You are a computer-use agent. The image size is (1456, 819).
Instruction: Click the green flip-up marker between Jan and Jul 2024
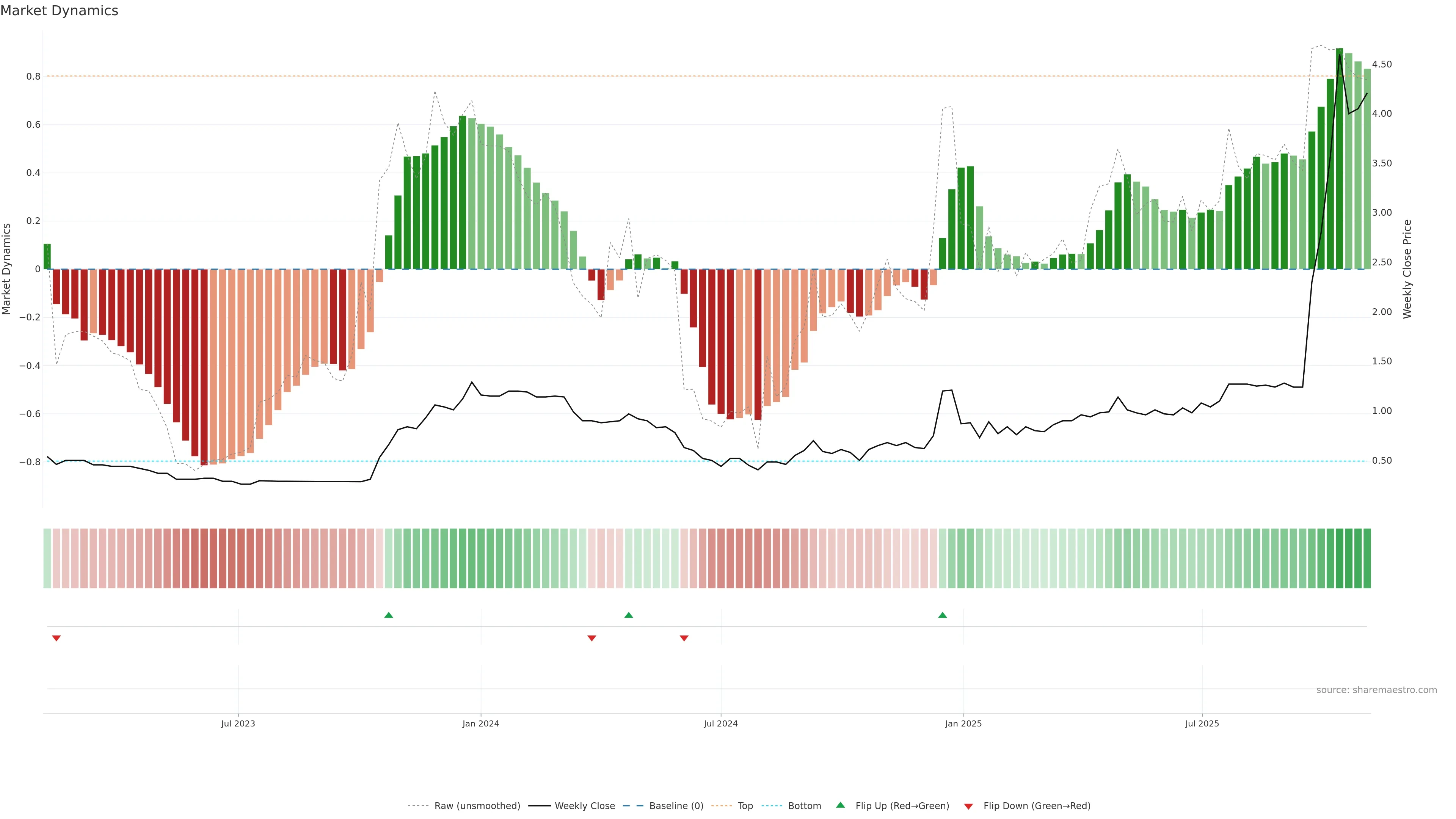629,615
